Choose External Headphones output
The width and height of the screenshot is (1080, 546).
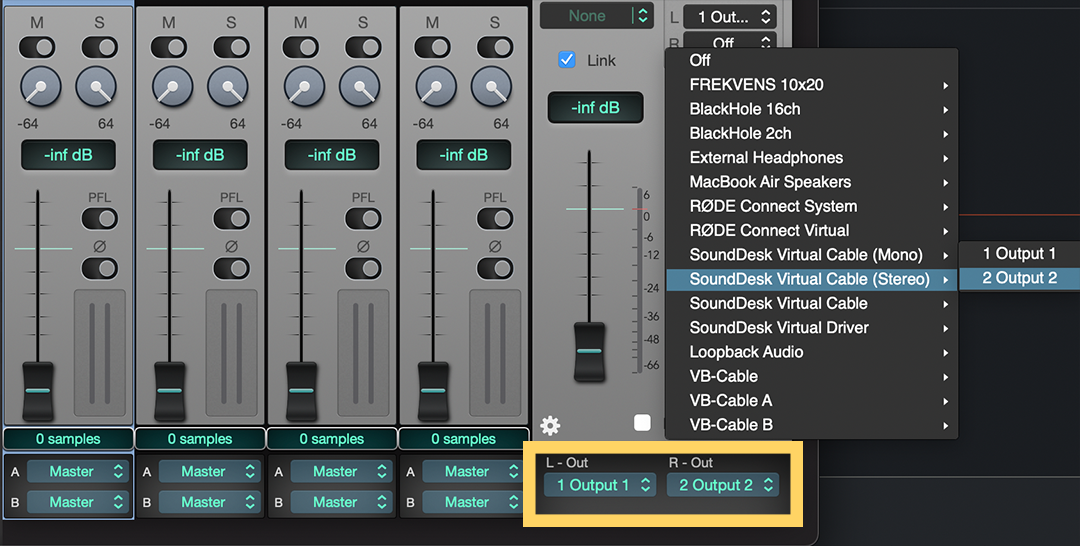click(811, 158)
